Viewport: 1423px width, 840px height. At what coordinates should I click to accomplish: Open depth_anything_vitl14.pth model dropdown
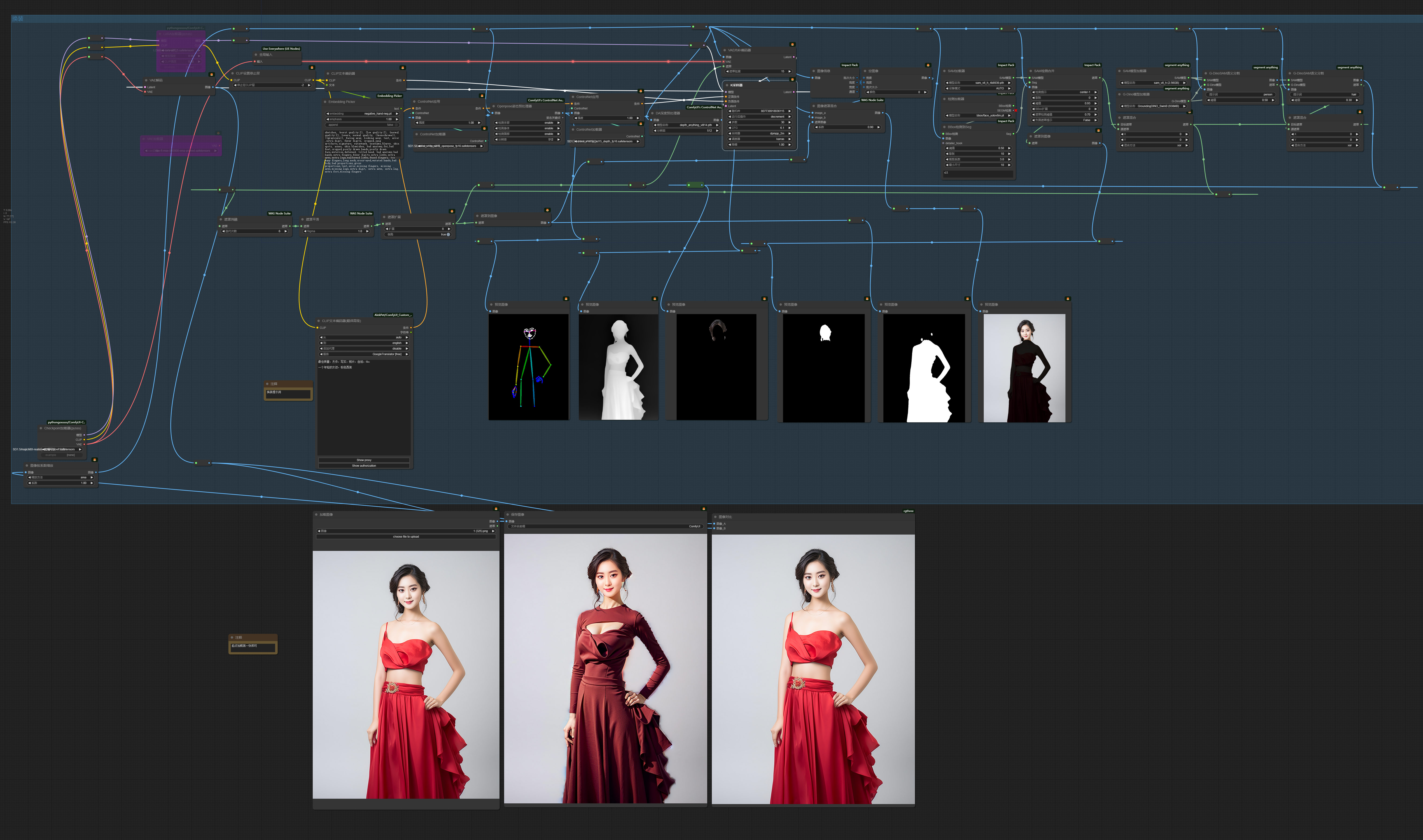coord(685,125)
